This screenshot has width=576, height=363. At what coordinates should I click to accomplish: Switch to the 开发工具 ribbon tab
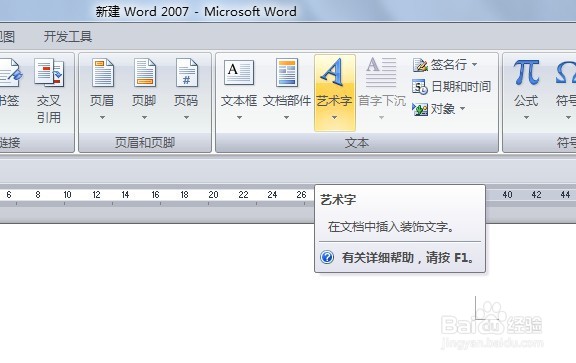68,36
